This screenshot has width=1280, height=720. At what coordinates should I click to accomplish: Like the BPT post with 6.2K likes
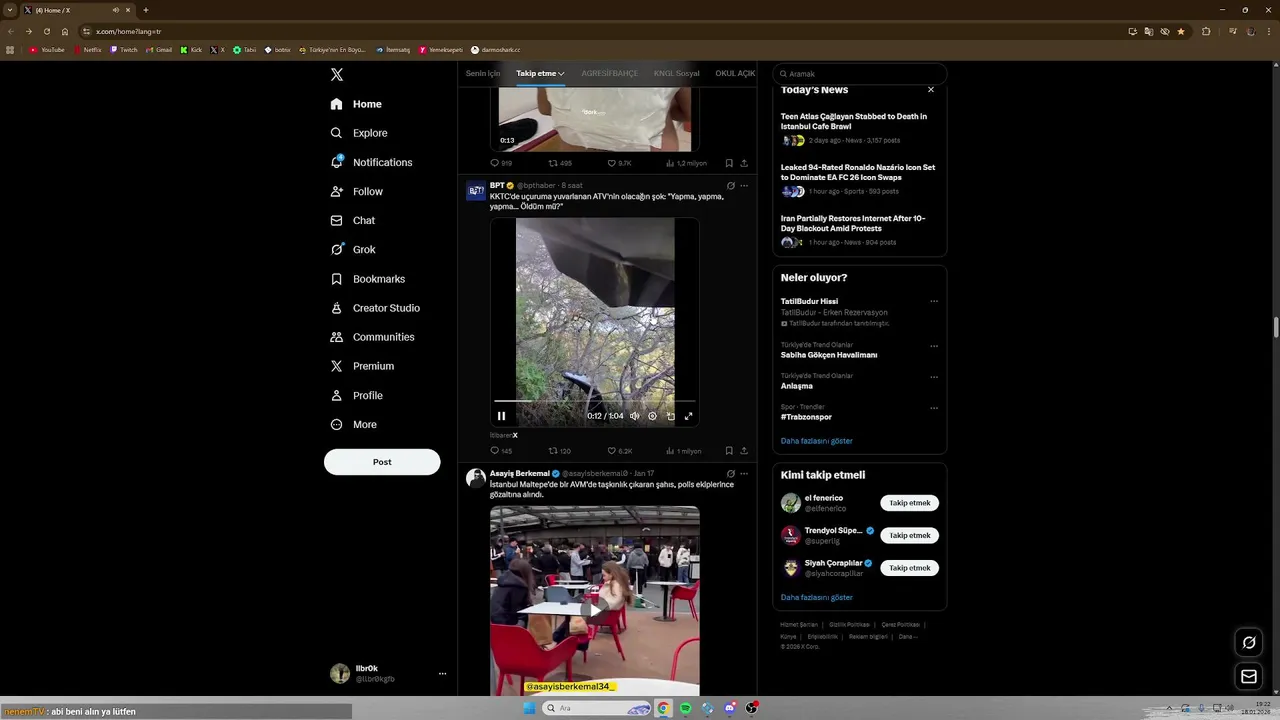pyautogui.click(x=619, y=451)
